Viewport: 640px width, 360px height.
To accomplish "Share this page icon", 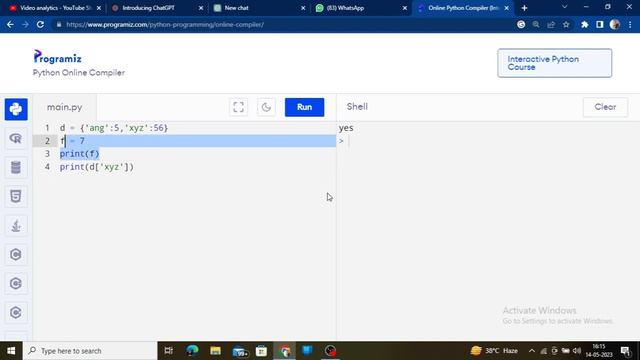I will [x=551, y=24].
